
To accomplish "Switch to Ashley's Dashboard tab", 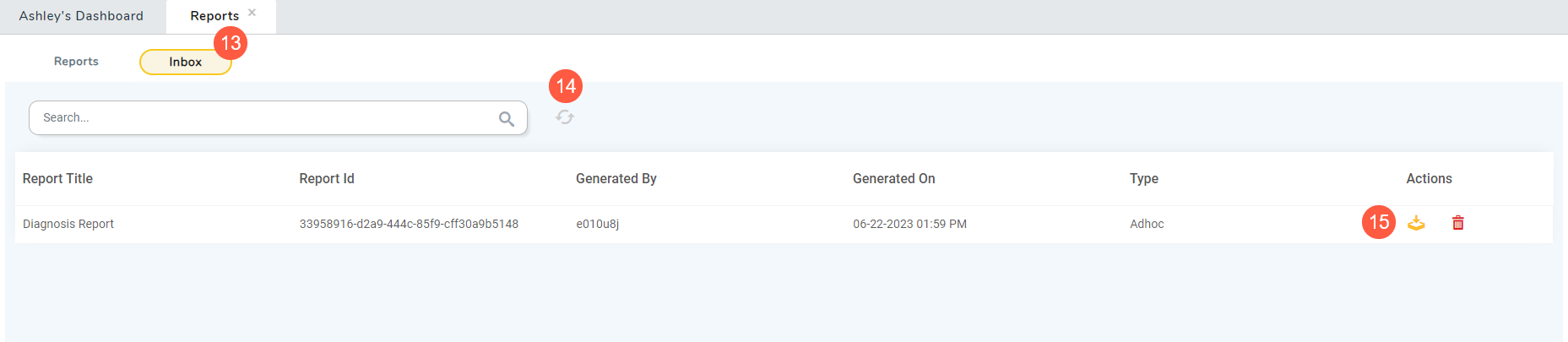I will tap(81, 16).
